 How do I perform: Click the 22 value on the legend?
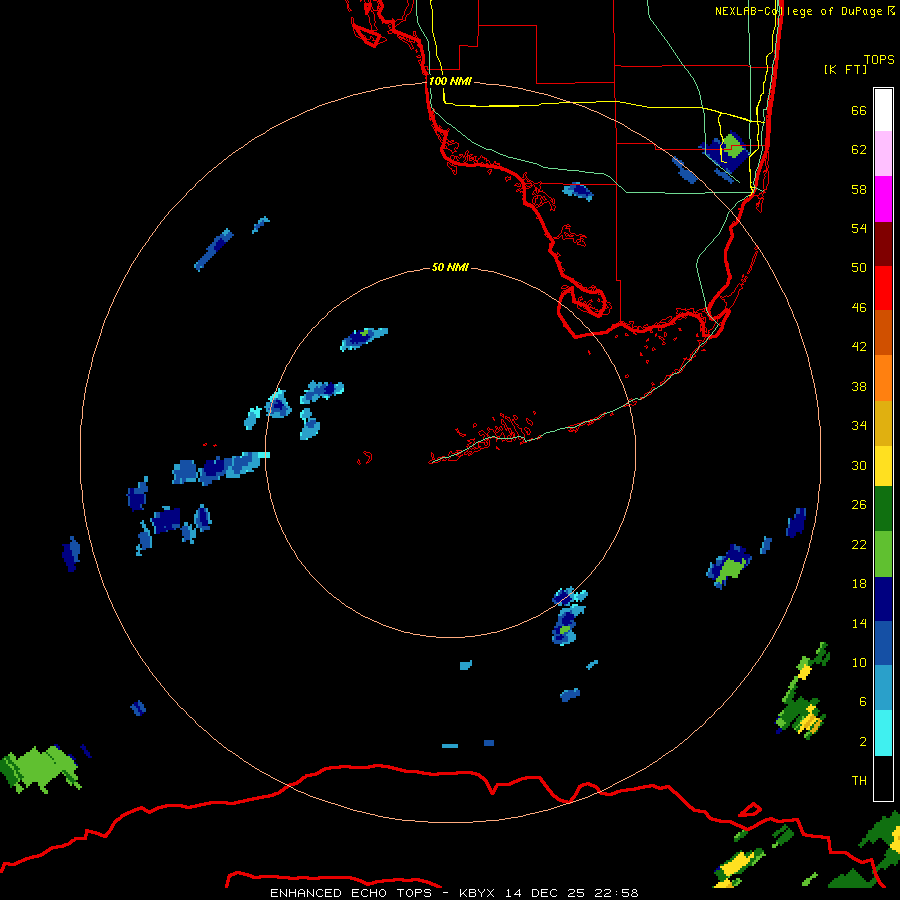pos(859,545)
